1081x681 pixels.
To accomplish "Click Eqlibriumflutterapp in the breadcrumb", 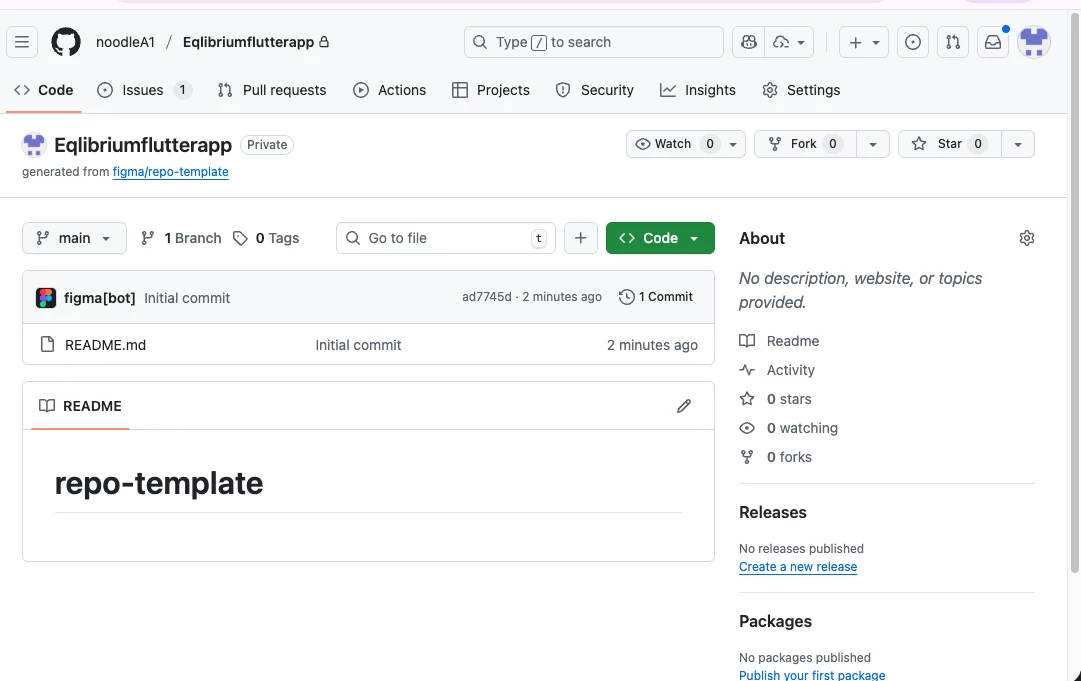I will pos(248,42).
